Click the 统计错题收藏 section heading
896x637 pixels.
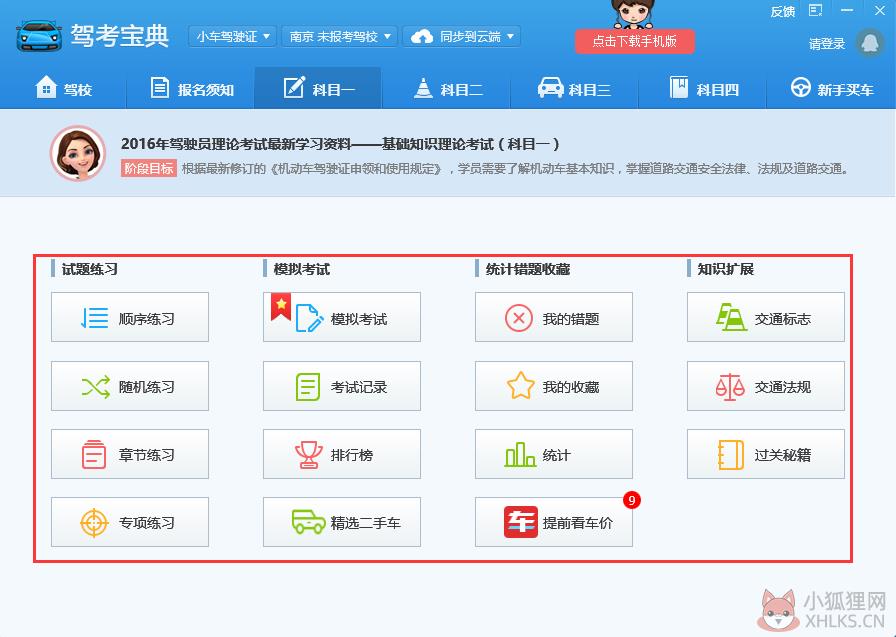pos(527,269)
